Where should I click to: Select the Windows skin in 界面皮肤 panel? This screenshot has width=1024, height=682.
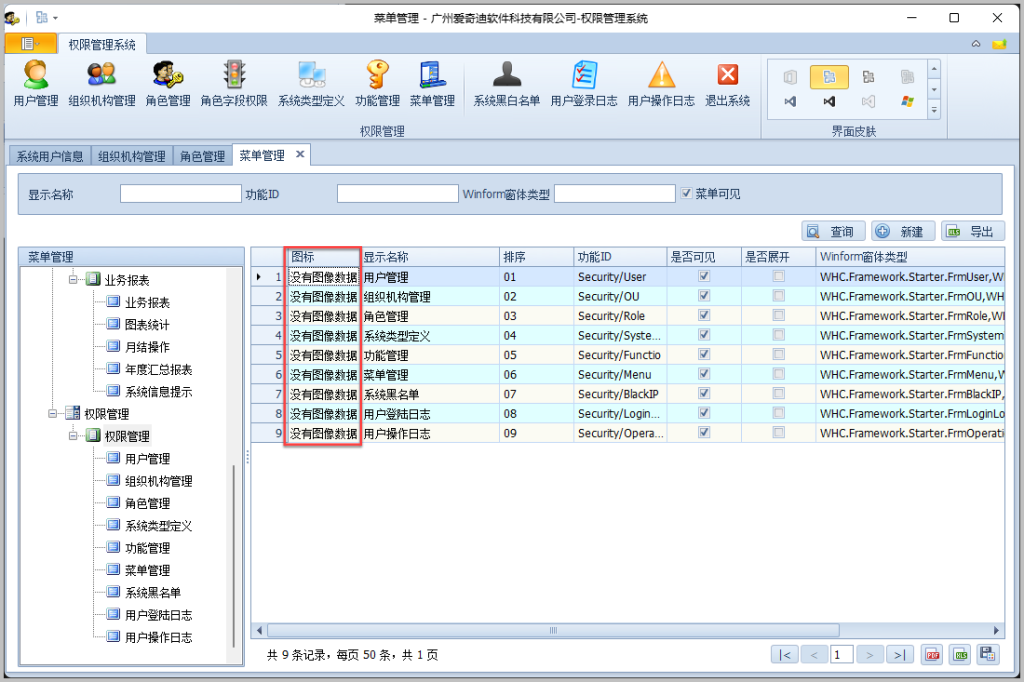click(907, 101)
